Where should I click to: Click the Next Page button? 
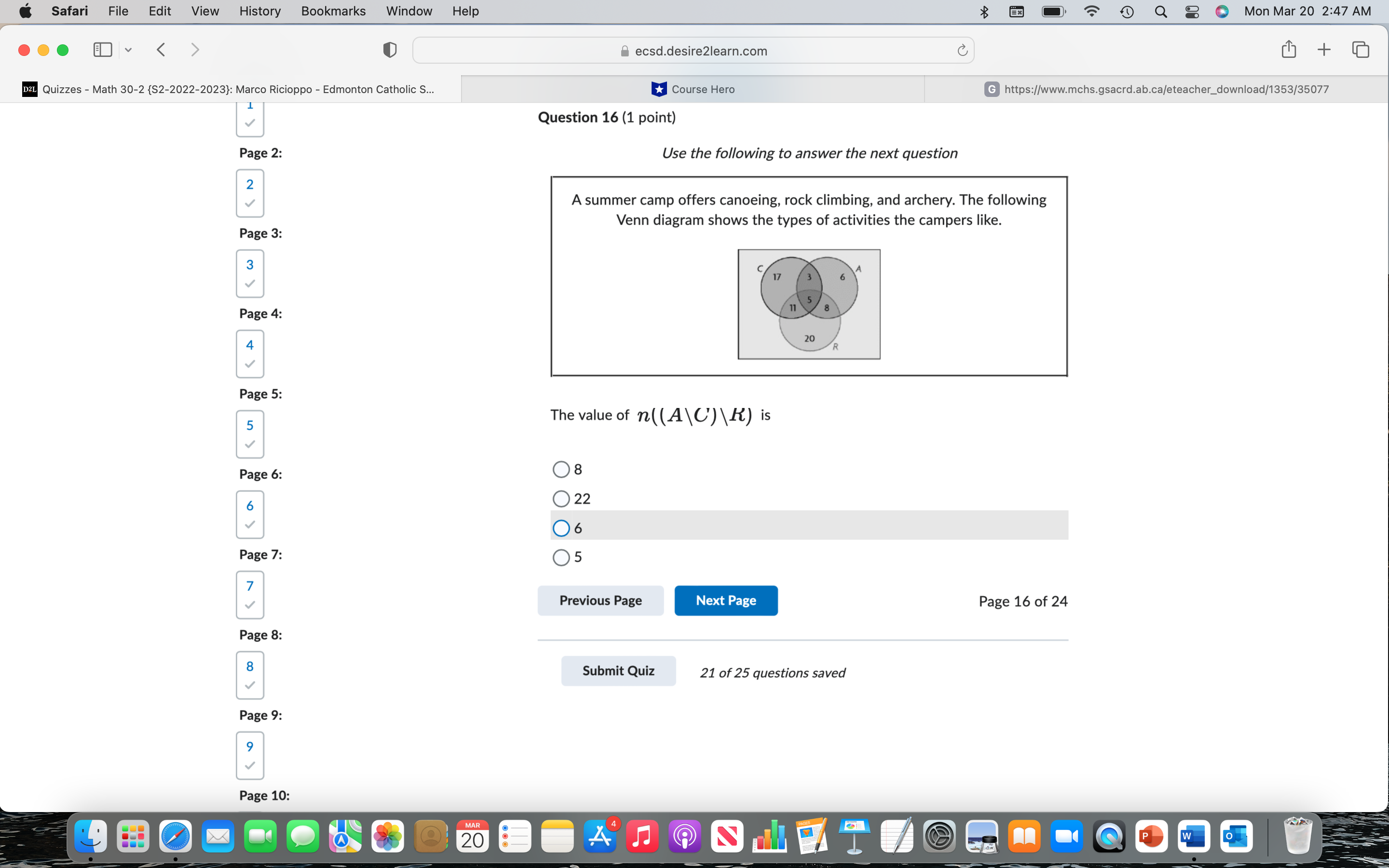click(x=725, y=600)
